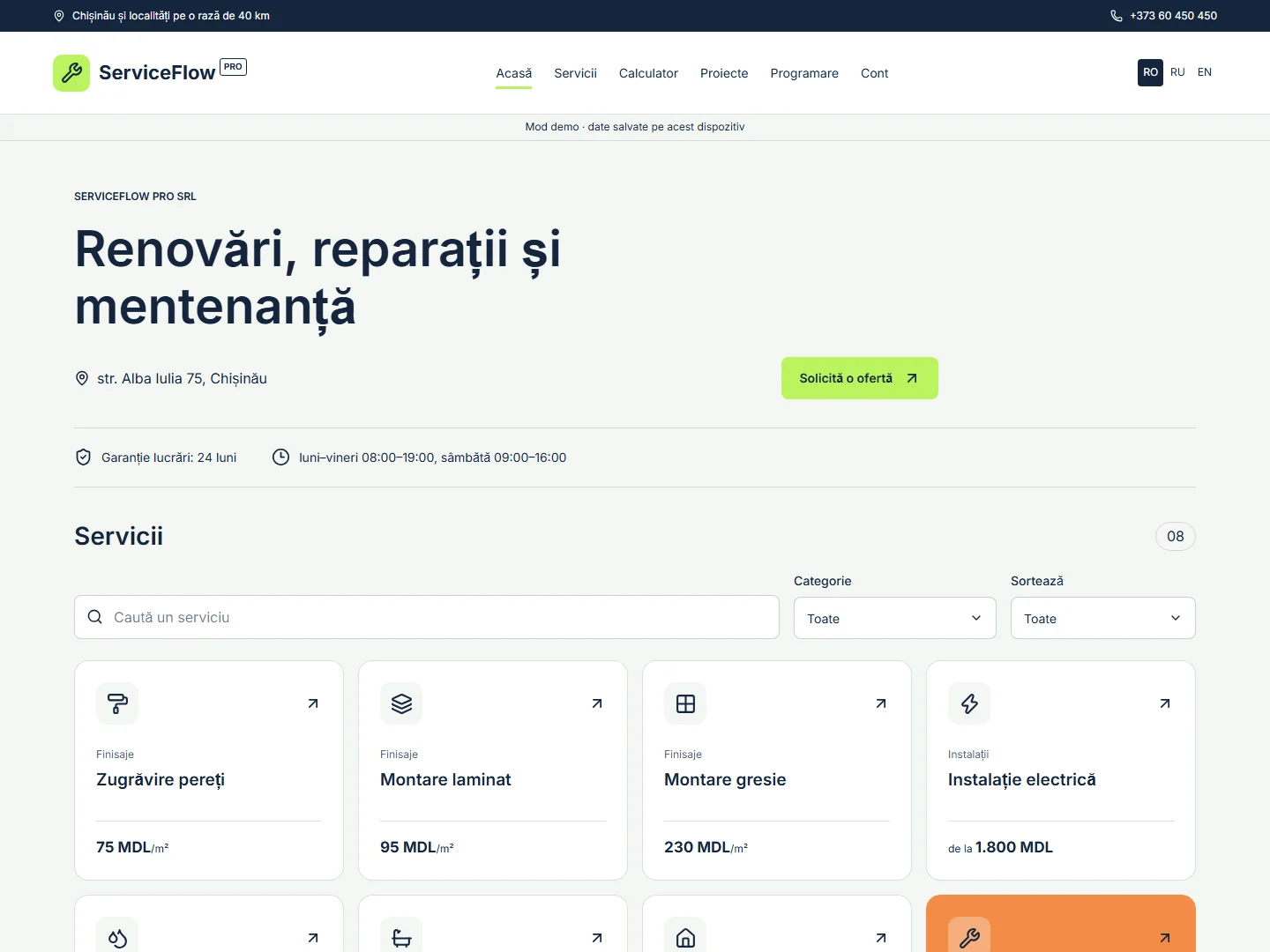Open the Programare page
This screenshot has height=952, width=1270.
click(x=804, y=73)
